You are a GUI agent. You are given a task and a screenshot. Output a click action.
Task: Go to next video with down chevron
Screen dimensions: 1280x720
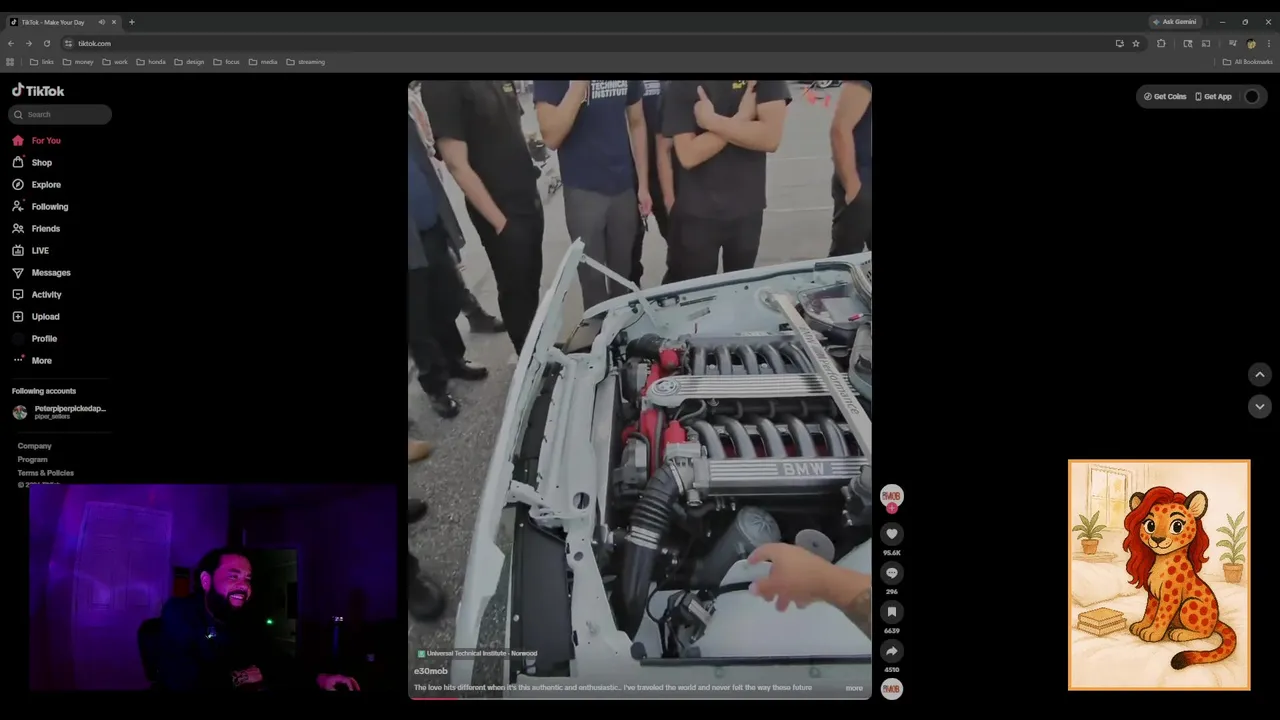(1260, 406)
